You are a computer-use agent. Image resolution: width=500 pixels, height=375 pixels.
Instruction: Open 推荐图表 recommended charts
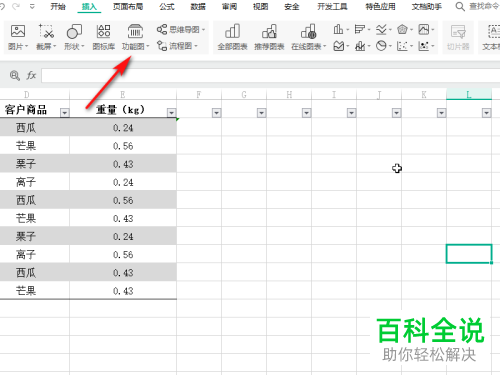(x=269, y=37)
